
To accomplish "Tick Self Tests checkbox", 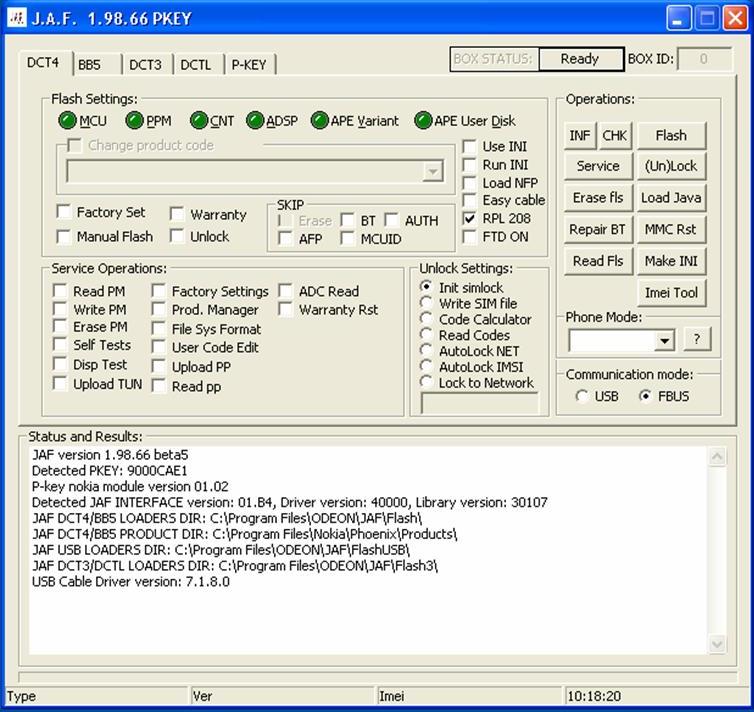I will 60,345.
